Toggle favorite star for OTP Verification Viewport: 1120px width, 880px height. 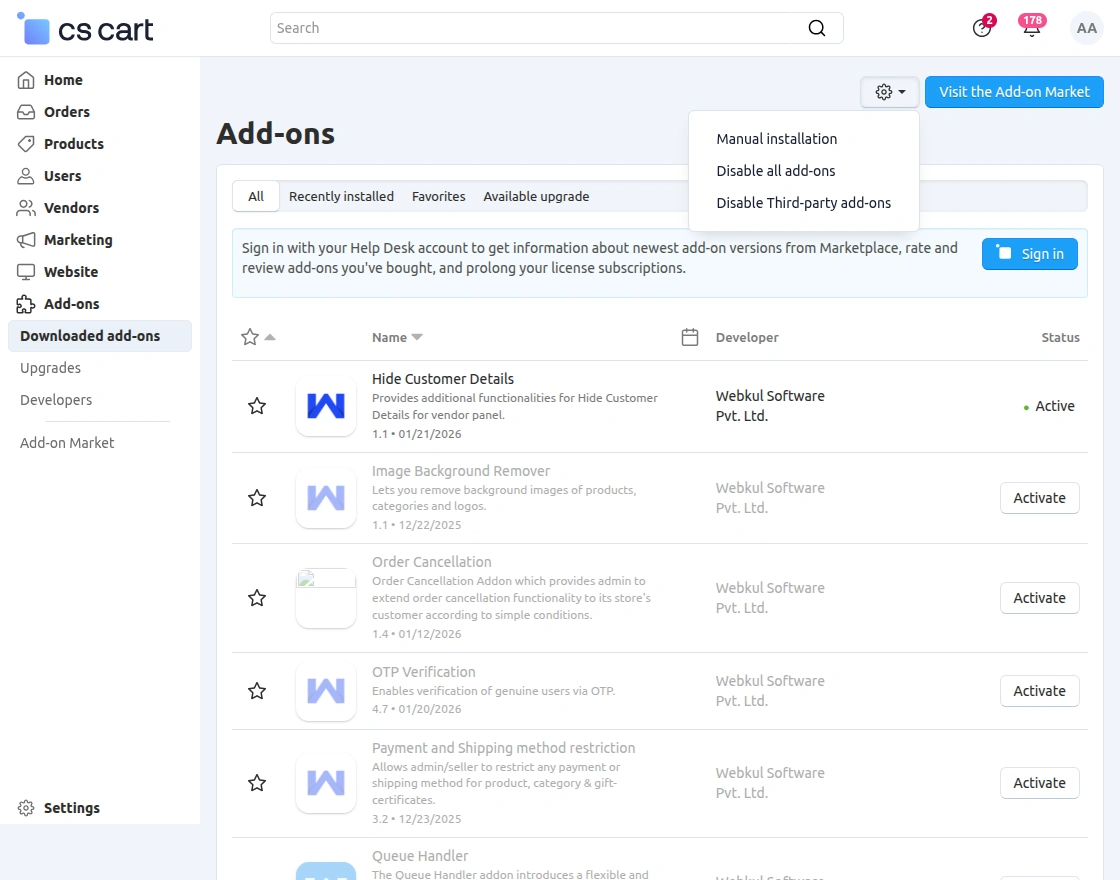[x=257, y=691]
